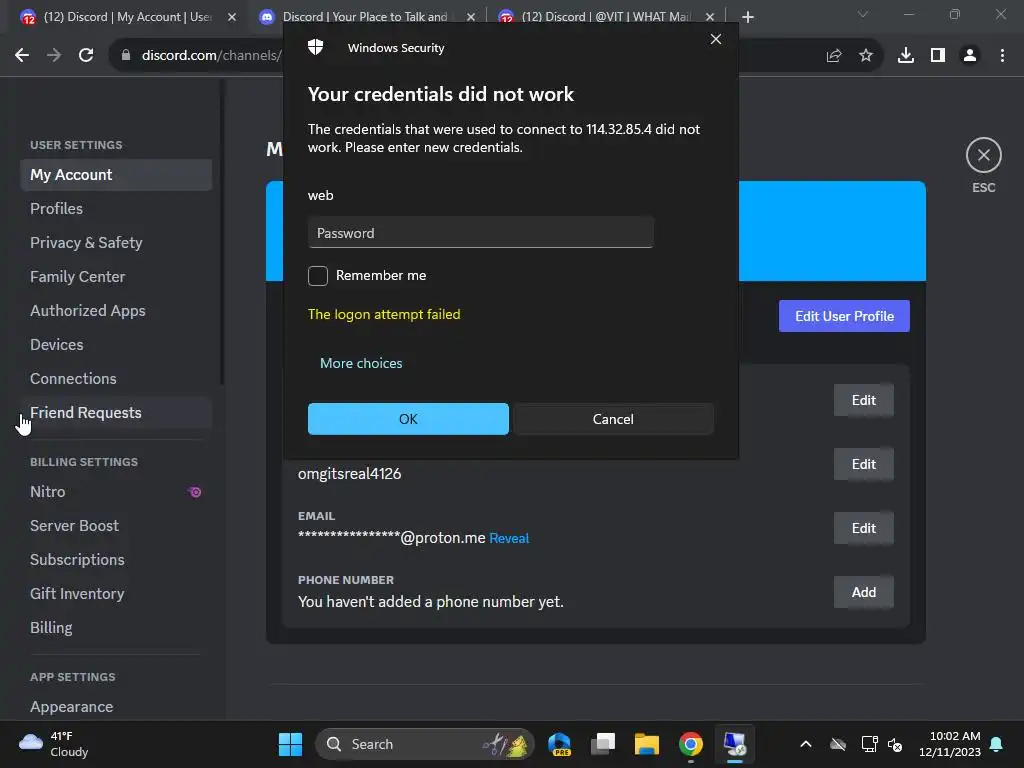Expand More choices in credentials dialog

point(361,363)
